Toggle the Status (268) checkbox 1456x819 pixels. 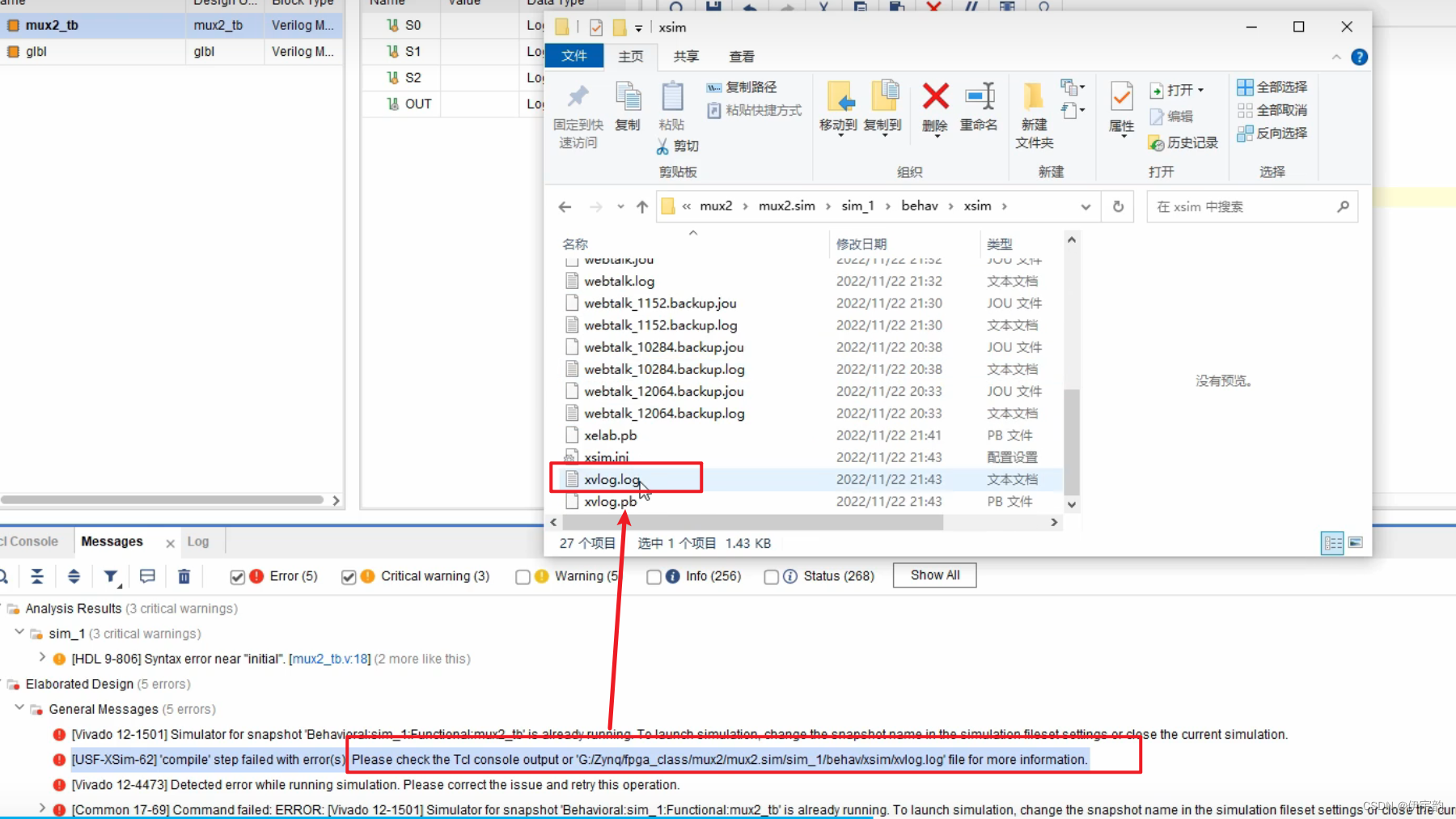click(771, 577)
